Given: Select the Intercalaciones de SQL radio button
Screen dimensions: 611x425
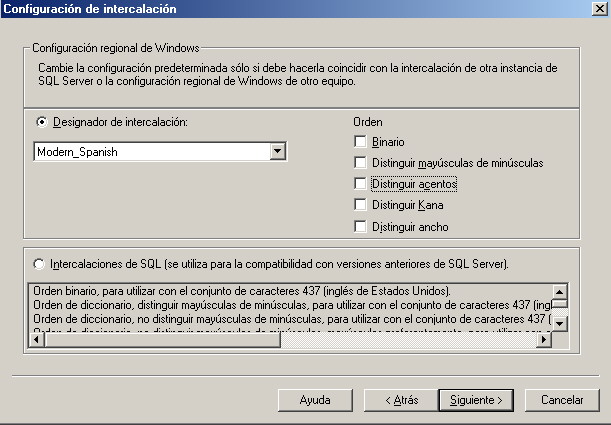Looking at the screenshot, I should tap(41, 265).
